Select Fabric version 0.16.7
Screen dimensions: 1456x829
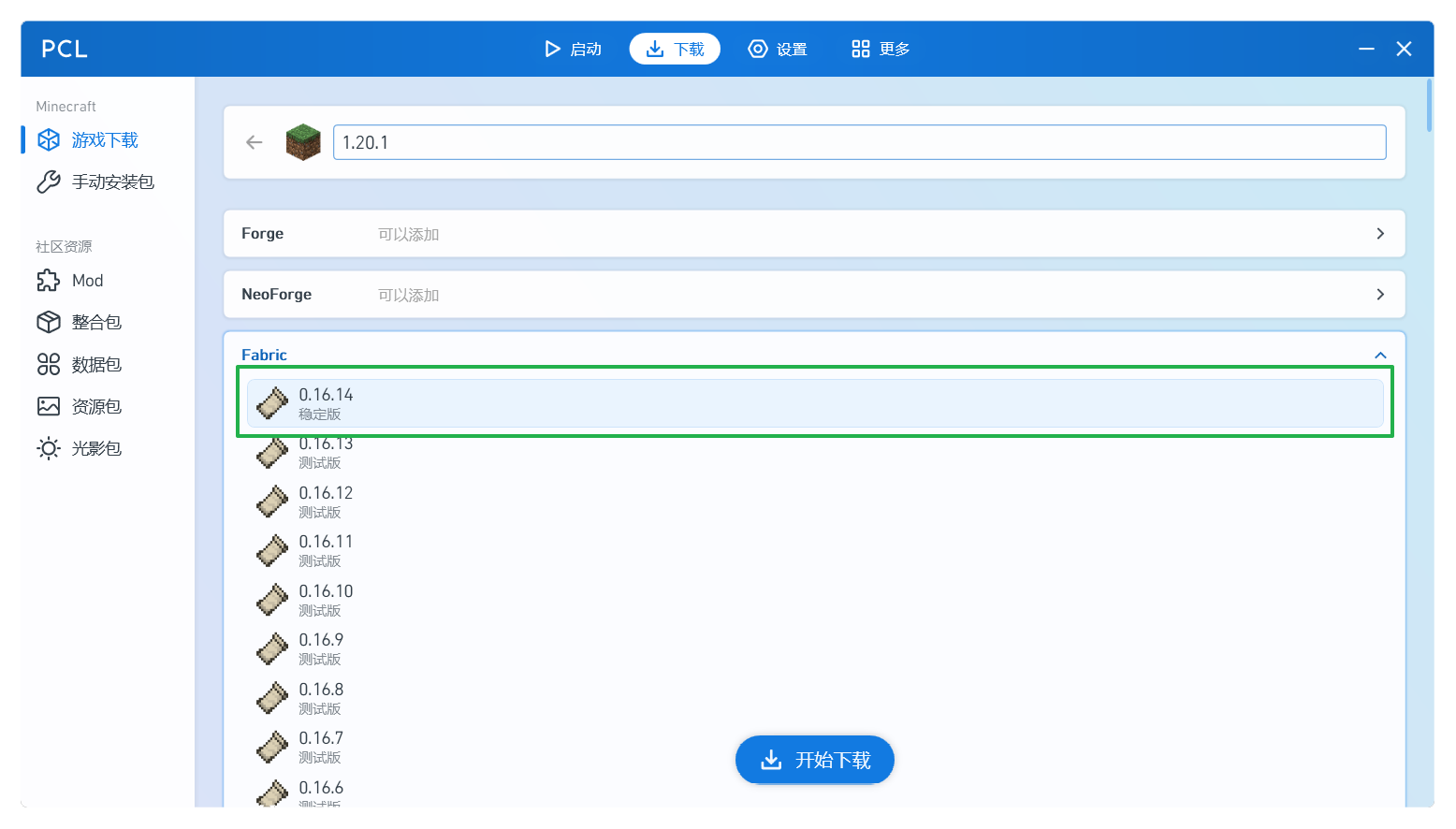point(815,747)
